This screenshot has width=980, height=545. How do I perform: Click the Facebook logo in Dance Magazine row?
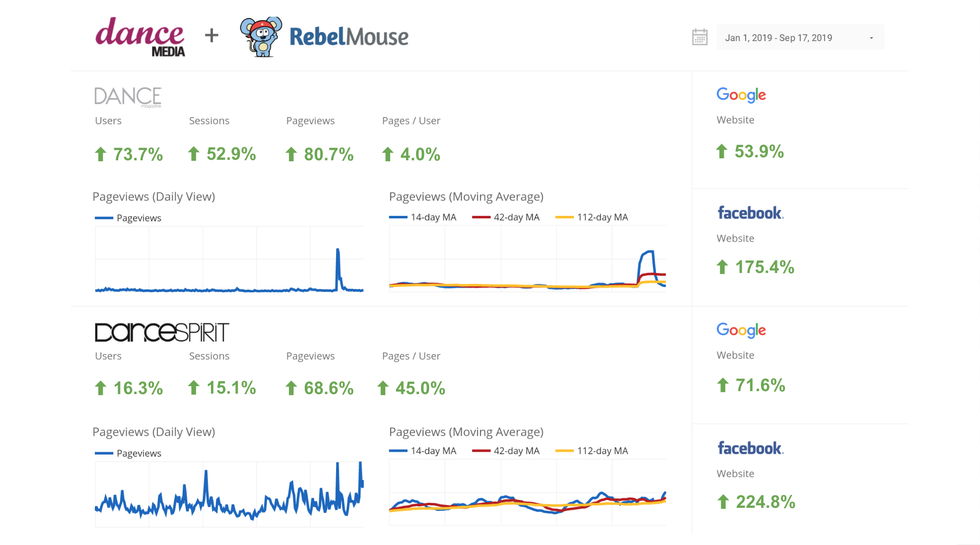click(x=750, y=213)
